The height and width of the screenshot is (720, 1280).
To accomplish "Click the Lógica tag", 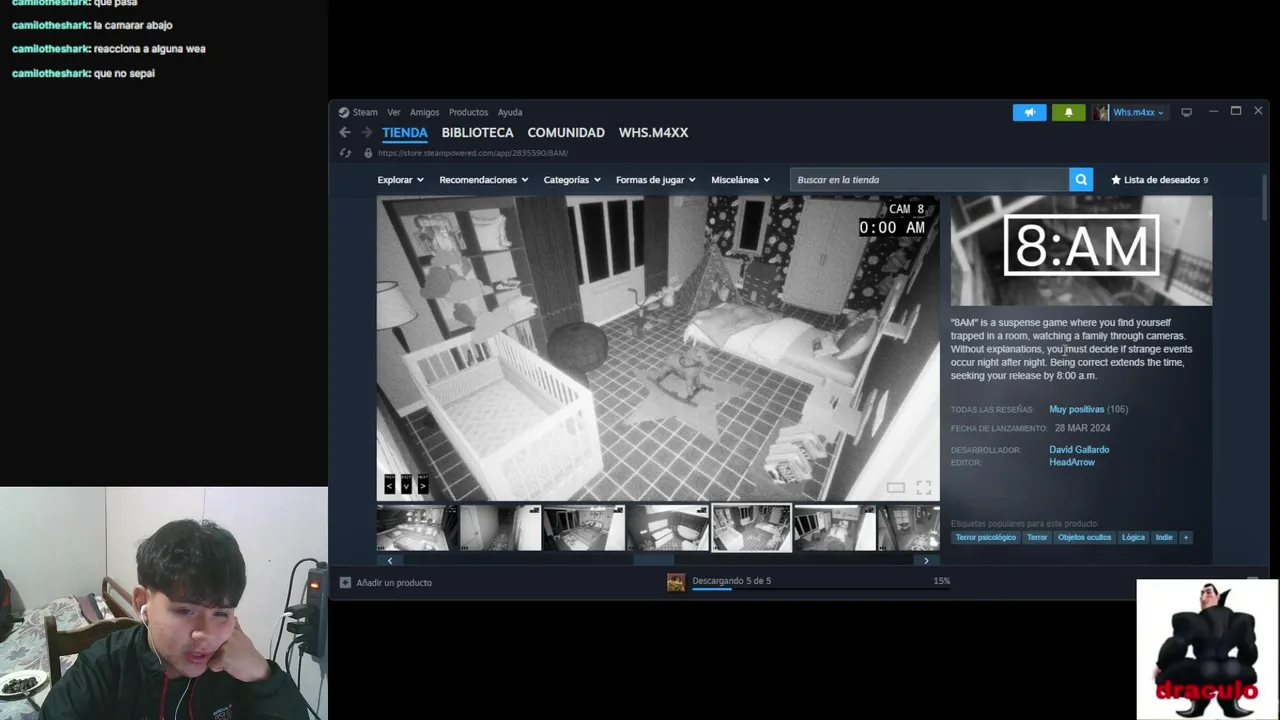I will [x=1133, y=537].
